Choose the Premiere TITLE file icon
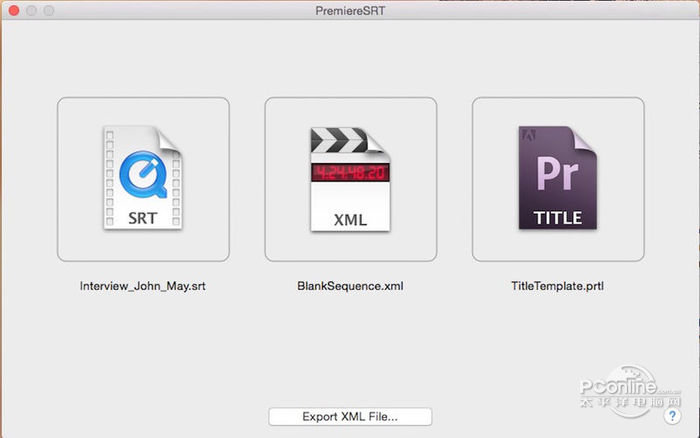 click(x=558, y=178)
